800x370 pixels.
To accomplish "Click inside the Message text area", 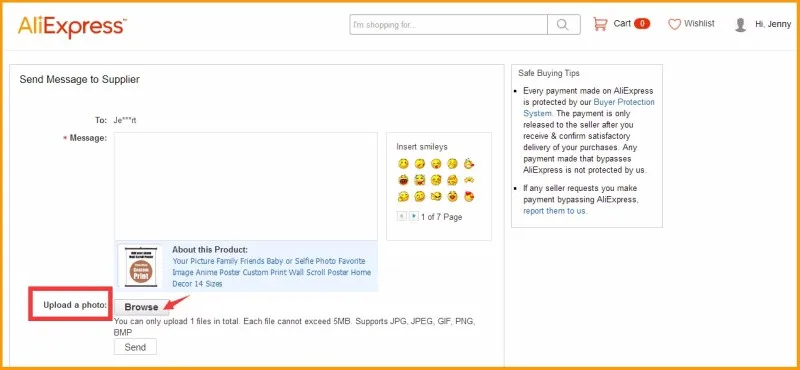I will pyautogui.click(x=246, y=186).
